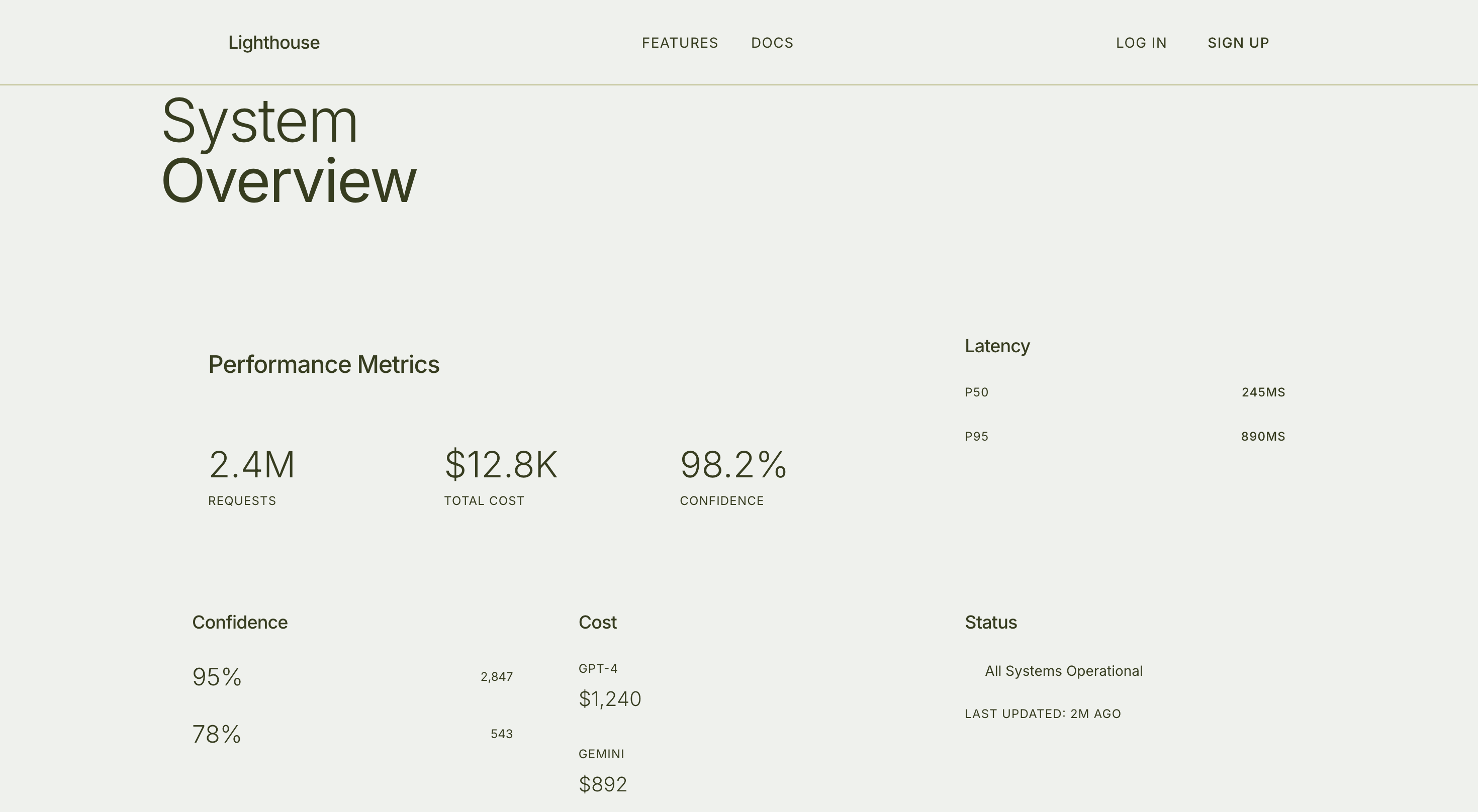
Task: Click the Log In link
Action: click(1141, 43)
